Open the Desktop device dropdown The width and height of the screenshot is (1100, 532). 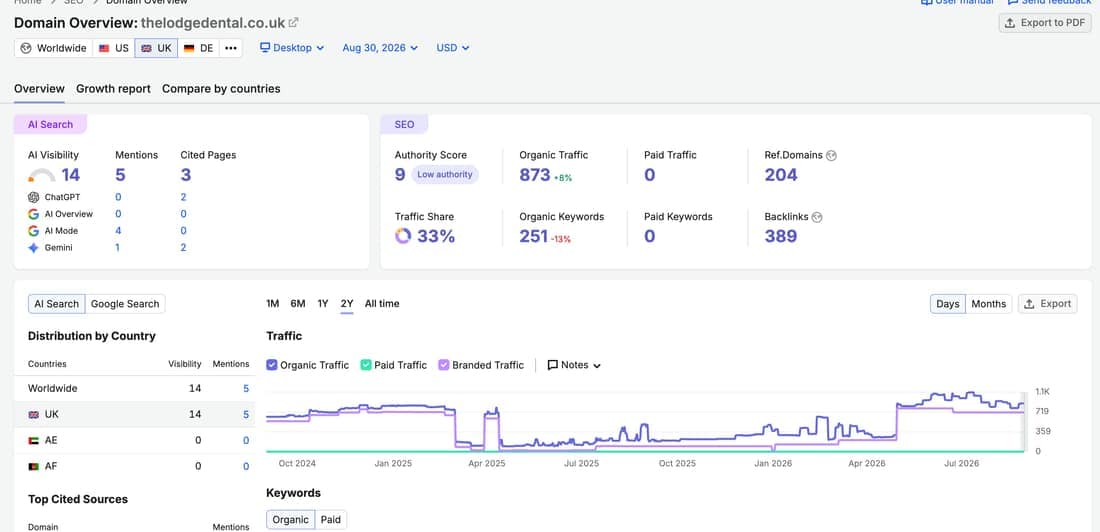point(292,48)
